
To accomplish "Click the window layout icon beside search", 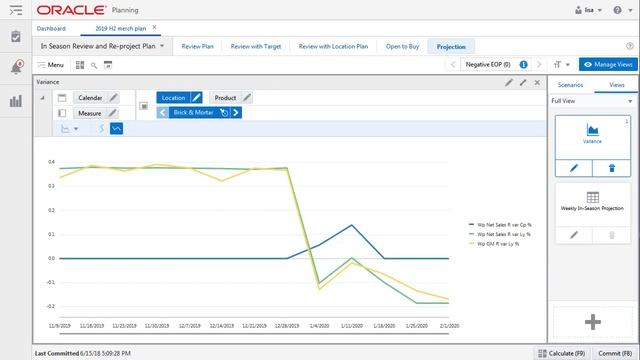I will (x=108, y=65).
